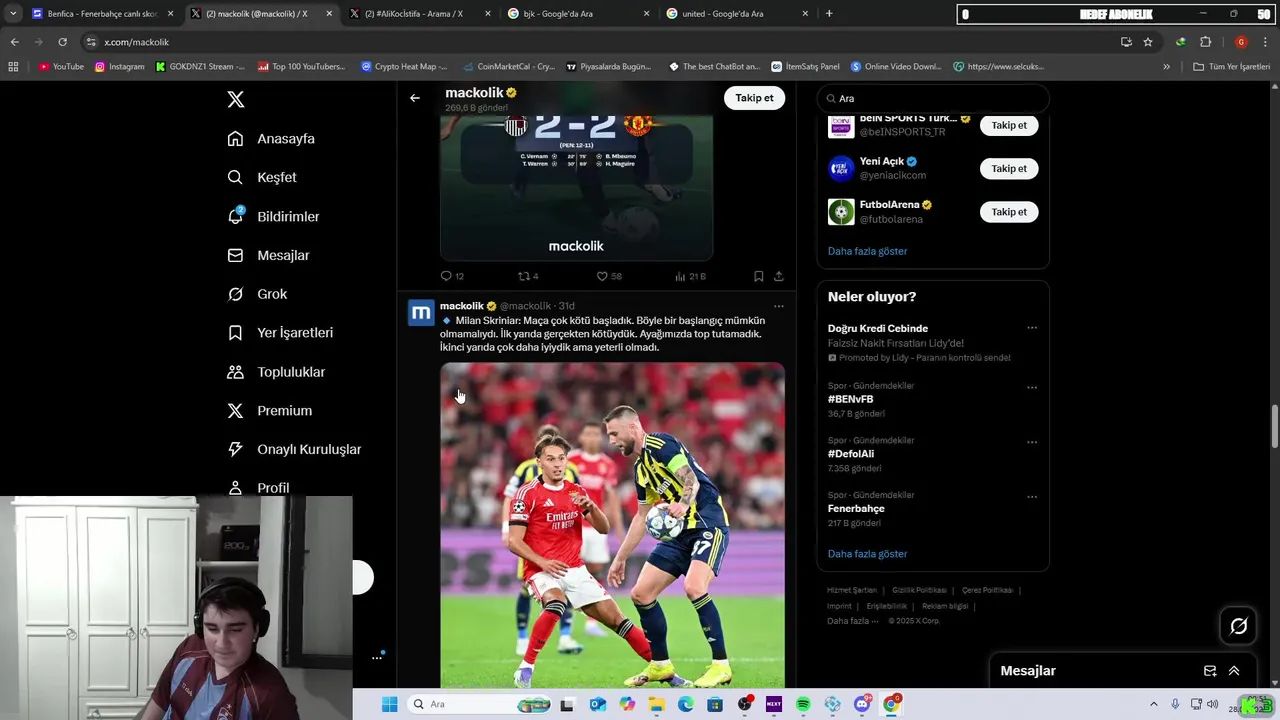Open the 2-2 score image
This screenshot has width=1280, height=720.
coord(576,187)
